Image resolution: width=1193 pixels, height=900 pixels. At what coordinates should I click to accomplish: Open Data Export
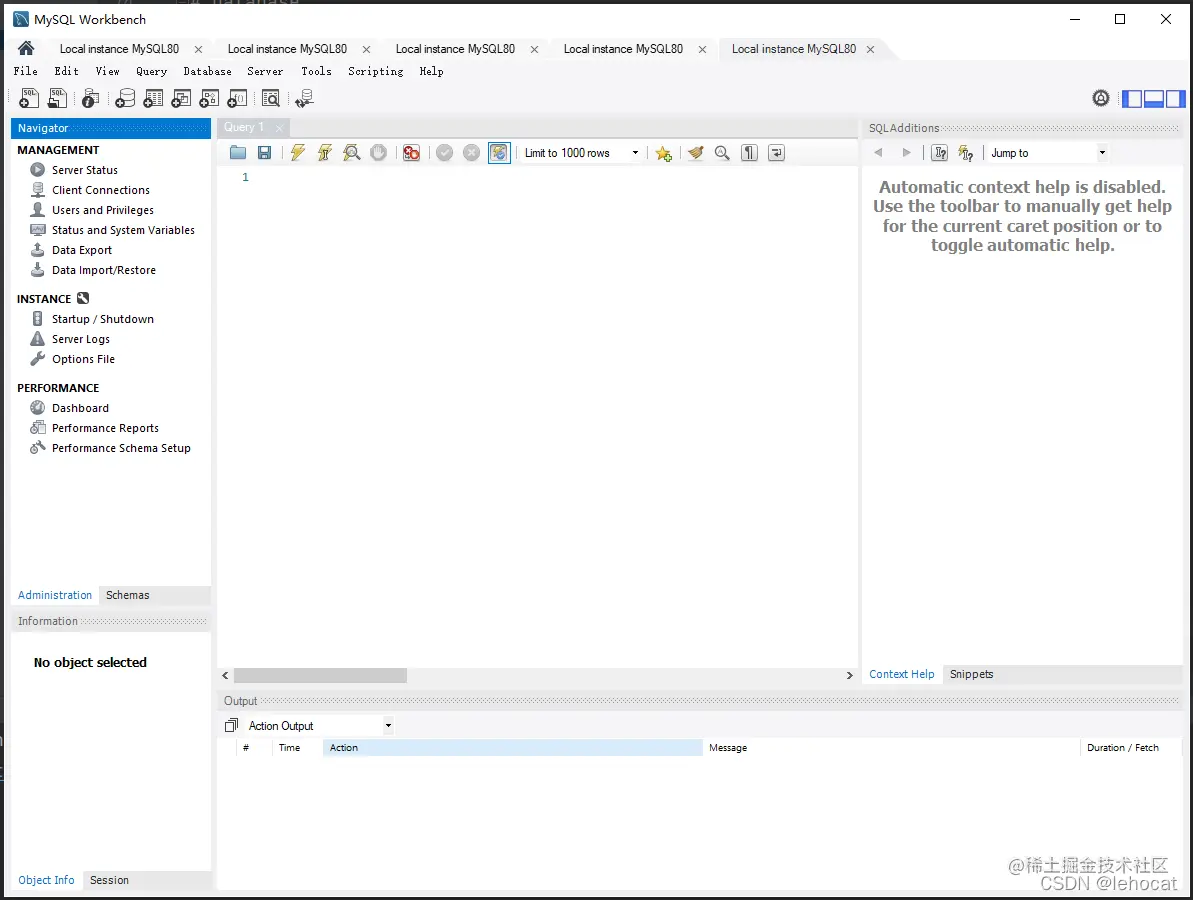[81, 250]
